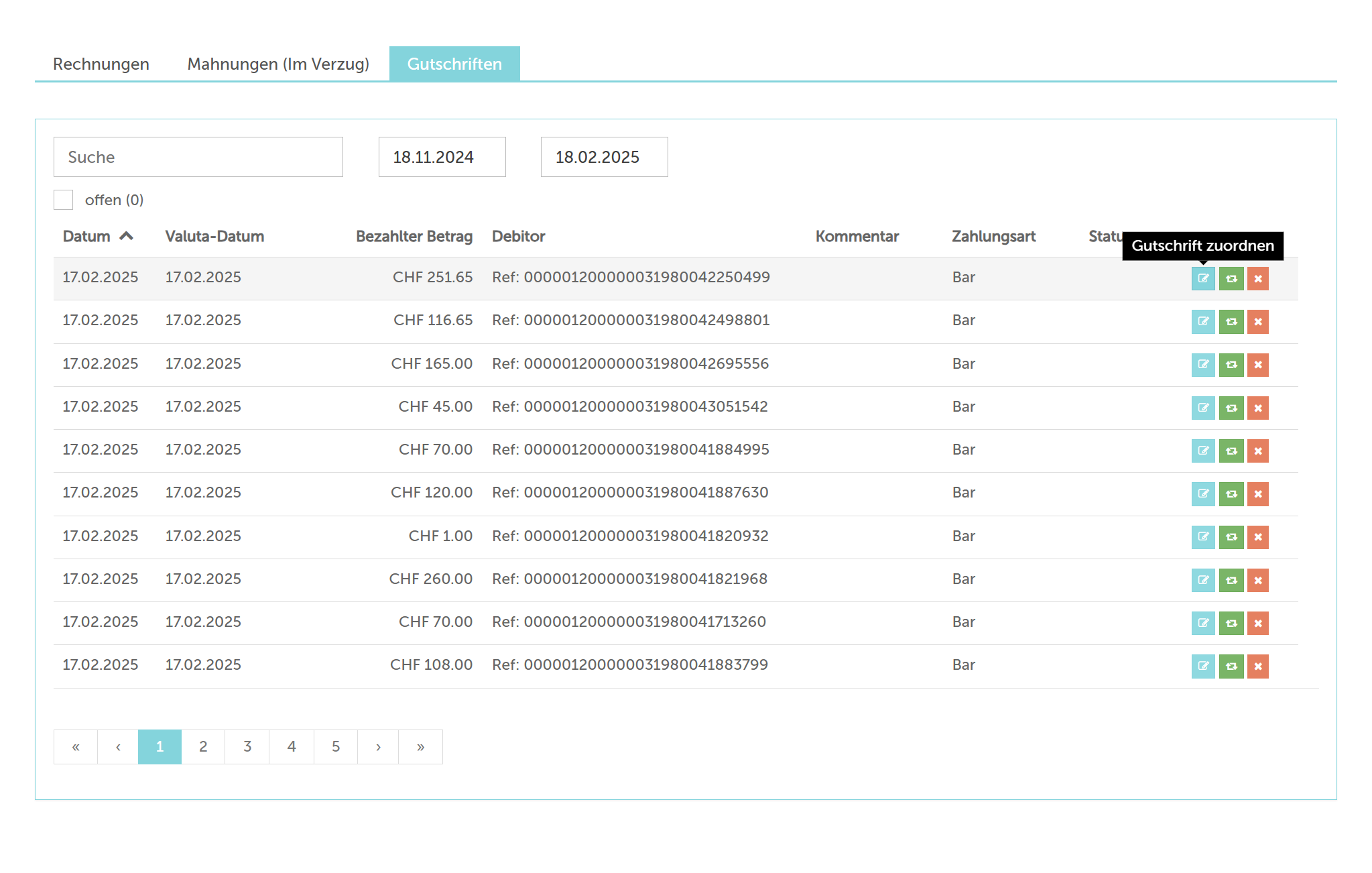Delete the CHF 260.00 credit entry
1372x873 pixels.
1258,580
